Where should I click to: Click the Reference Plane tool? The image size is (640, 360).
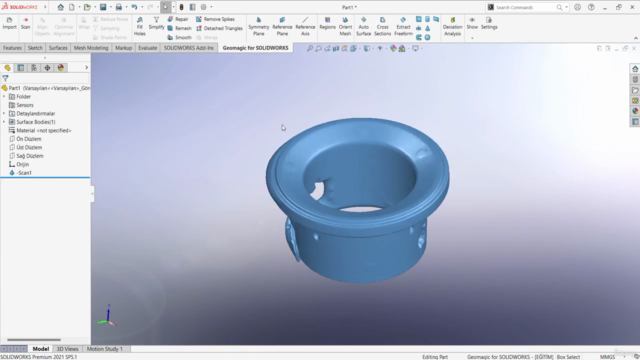282,27
